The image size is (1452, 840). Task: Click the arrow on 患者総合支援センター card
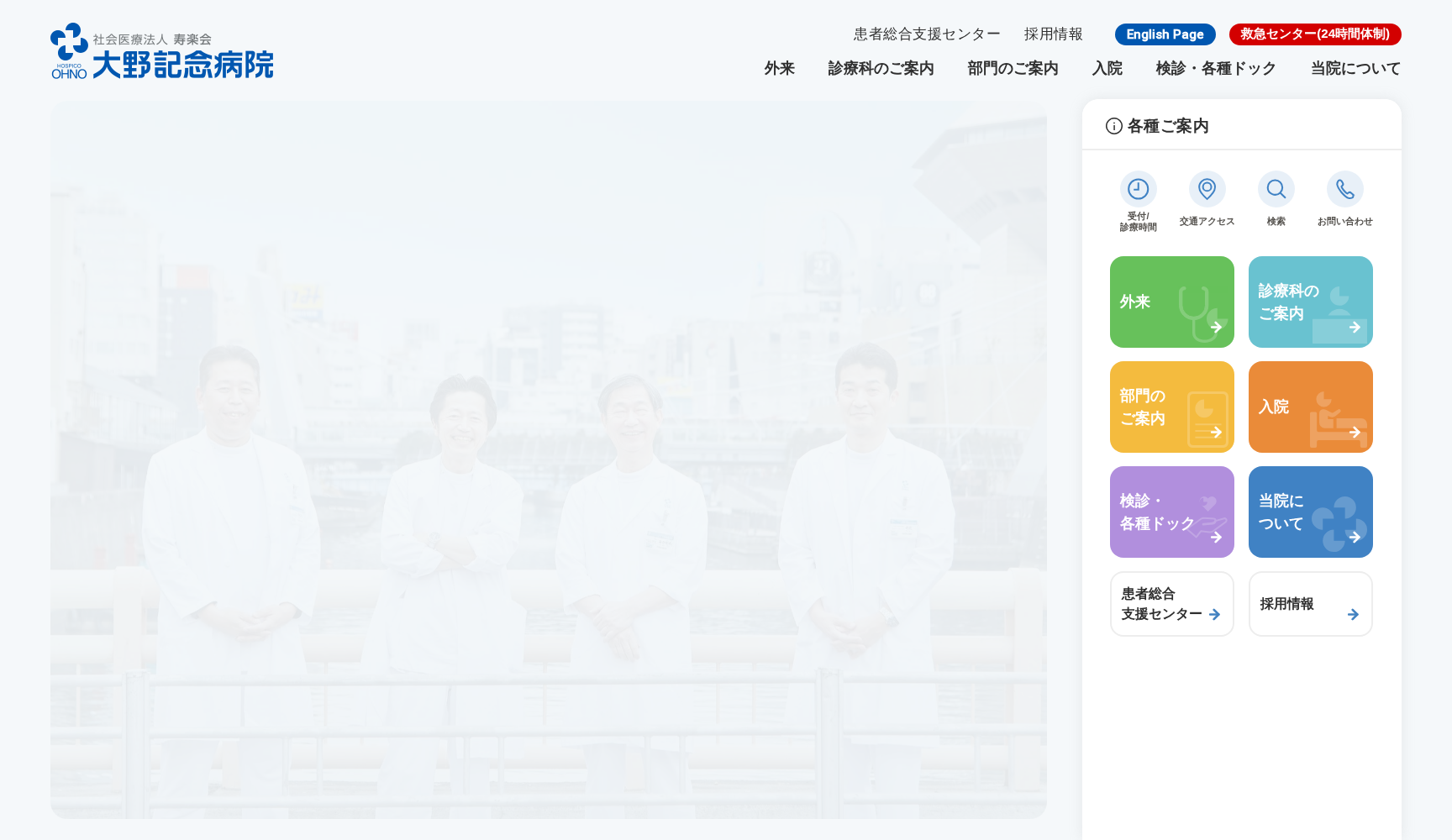1215,614
